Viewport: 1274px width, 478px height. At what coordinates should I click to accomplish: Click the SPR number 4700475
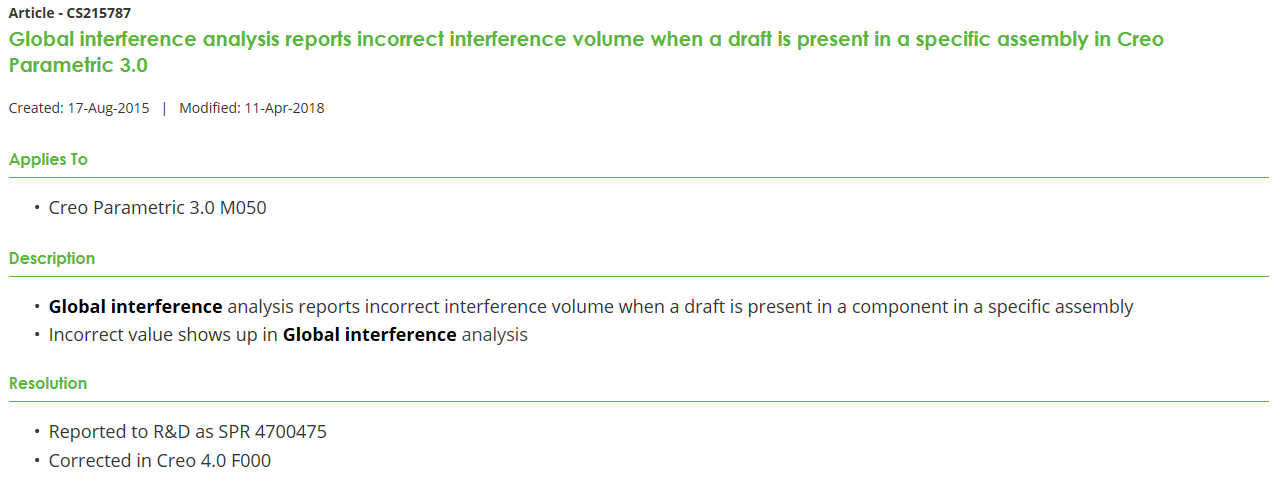tap(291, 432)
